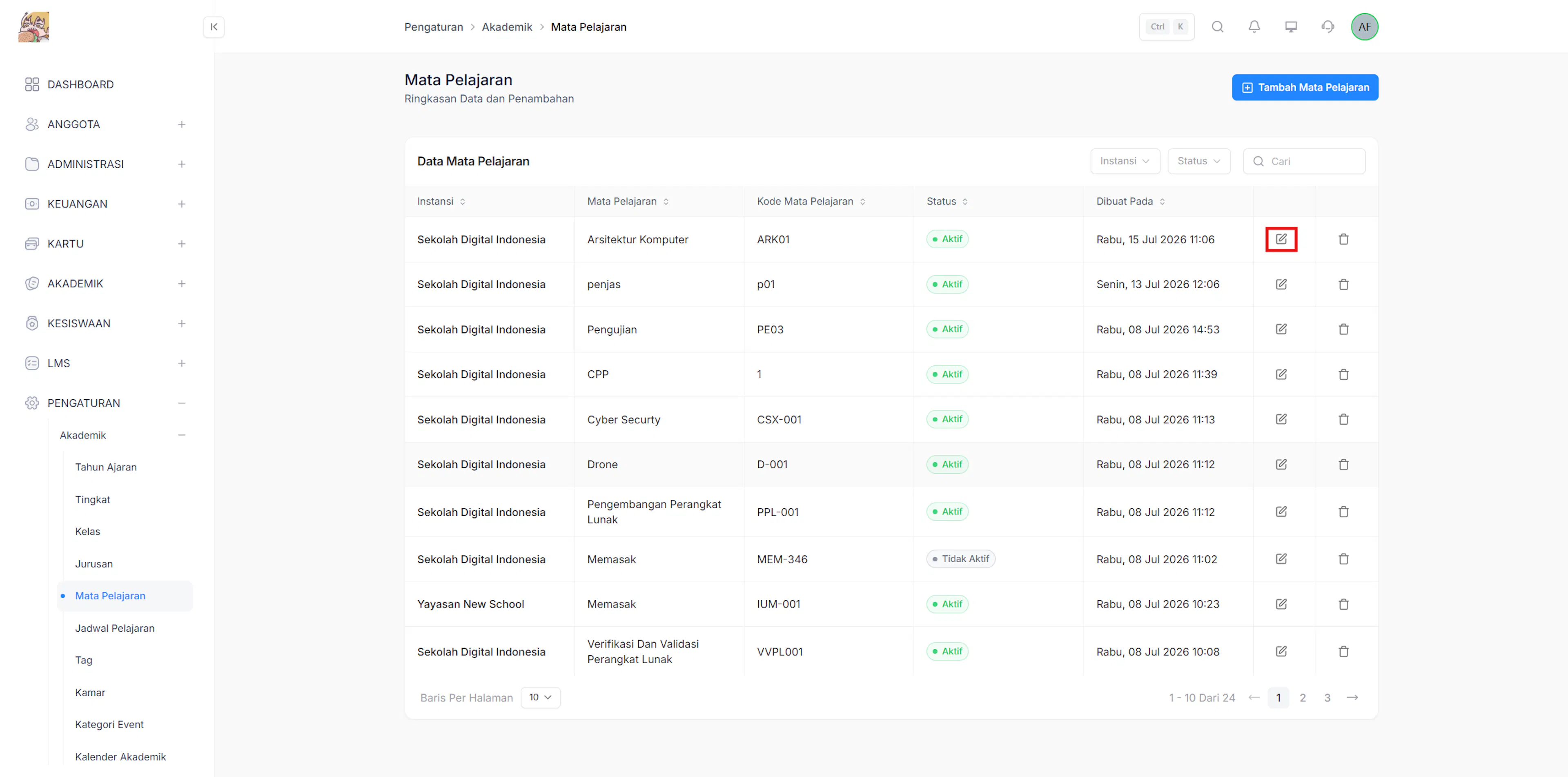Delete the penjas subject row
The height and width of the screenshot is (777, 1568).
(x=1343, y=284)
